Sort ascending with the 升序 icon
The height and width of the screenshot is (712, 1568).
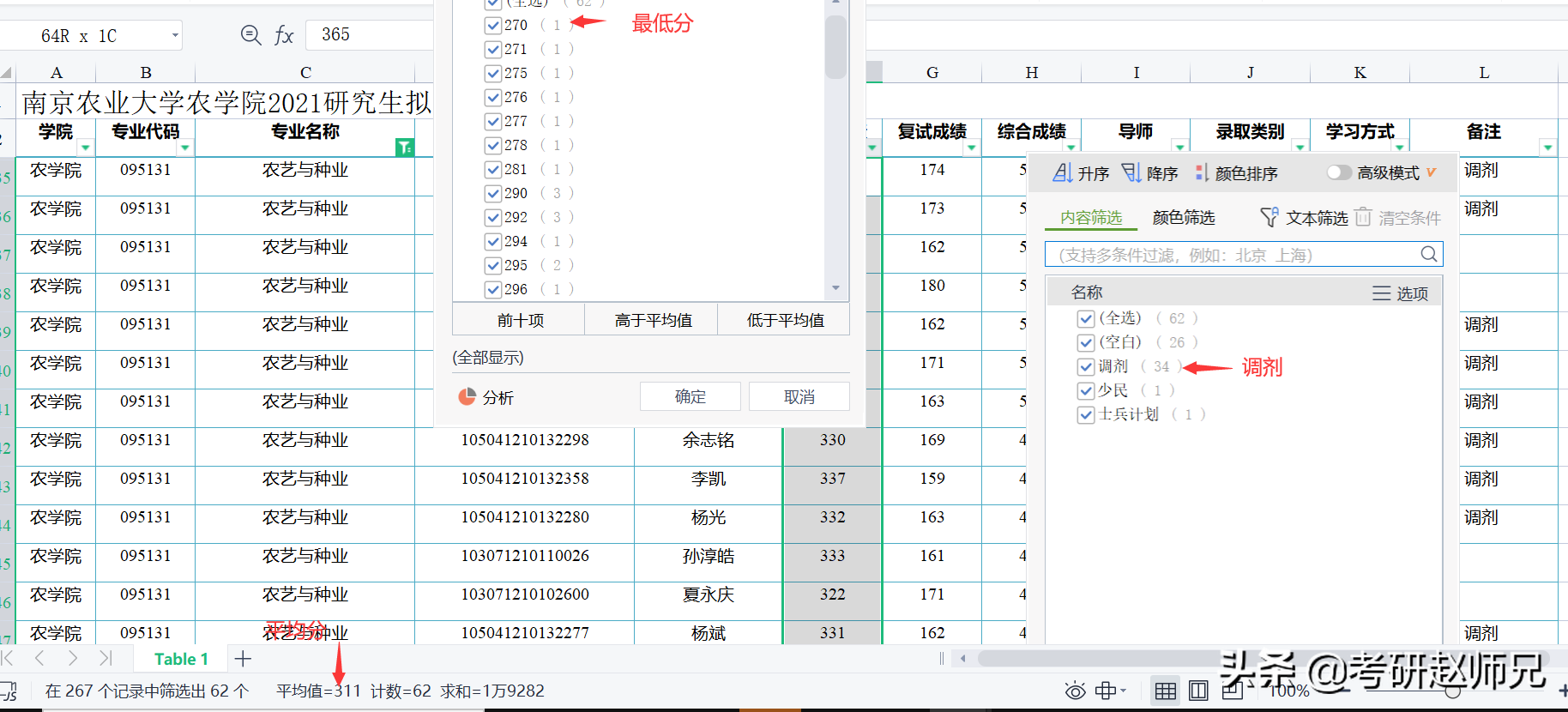tap(1063, 172)
